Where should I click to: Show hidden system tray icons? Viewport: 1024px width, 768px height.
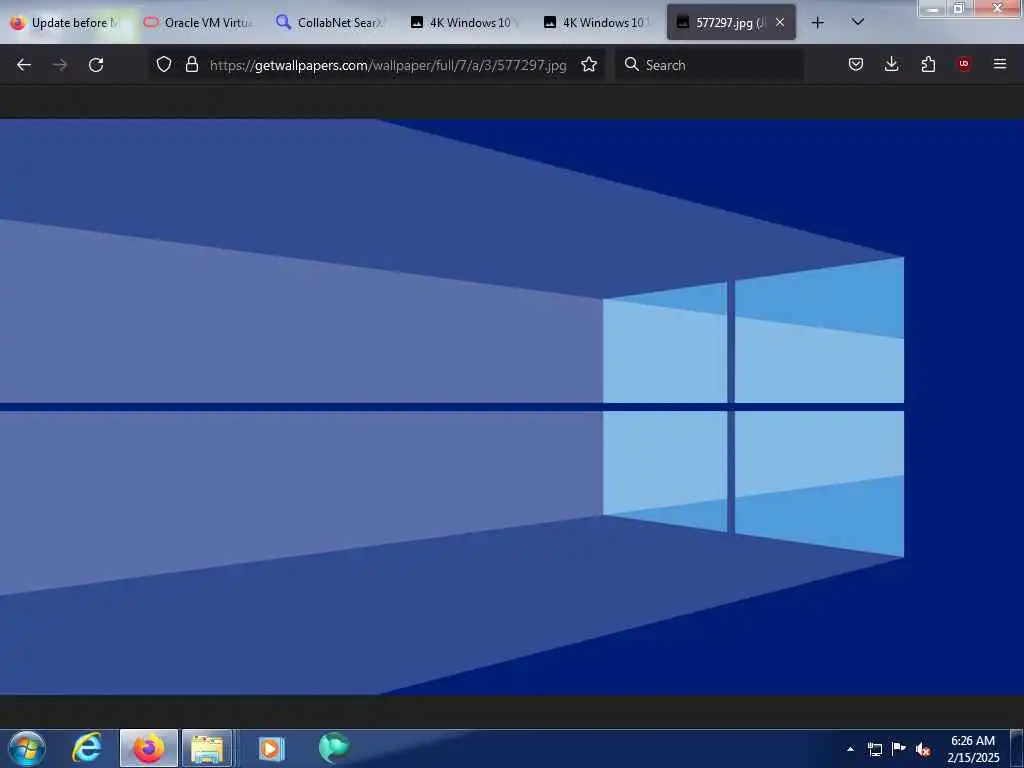(850, 749)
